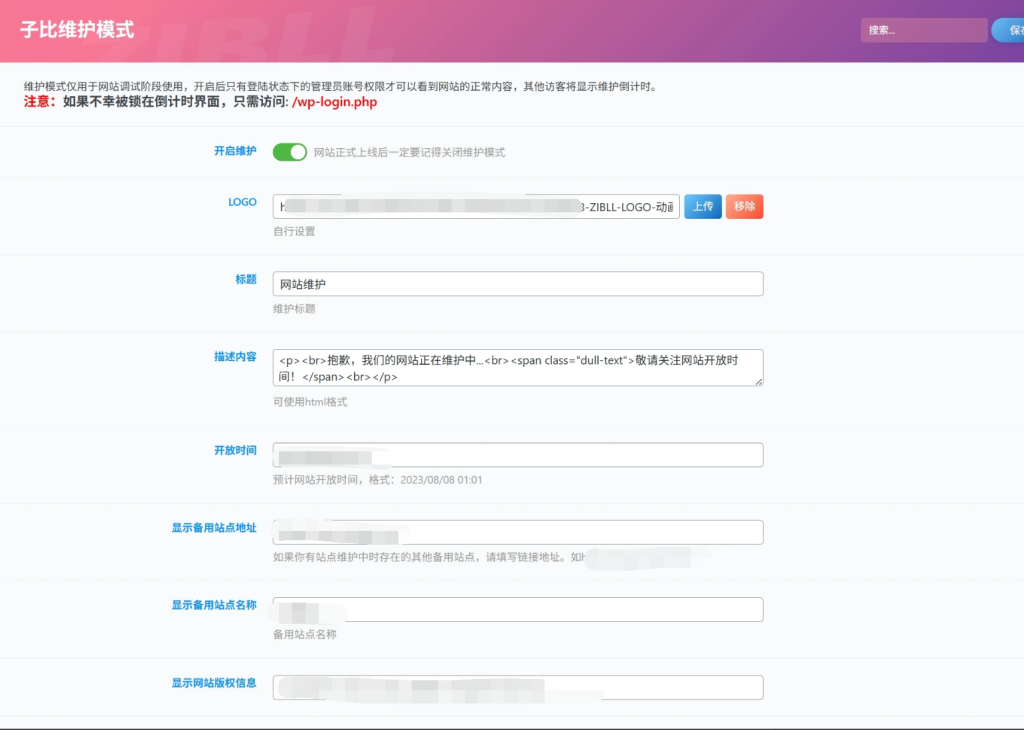Click the 开启维护 label
Viewport: 1024px width, 730px height.
pyautogui.click(x=235, y=151)
